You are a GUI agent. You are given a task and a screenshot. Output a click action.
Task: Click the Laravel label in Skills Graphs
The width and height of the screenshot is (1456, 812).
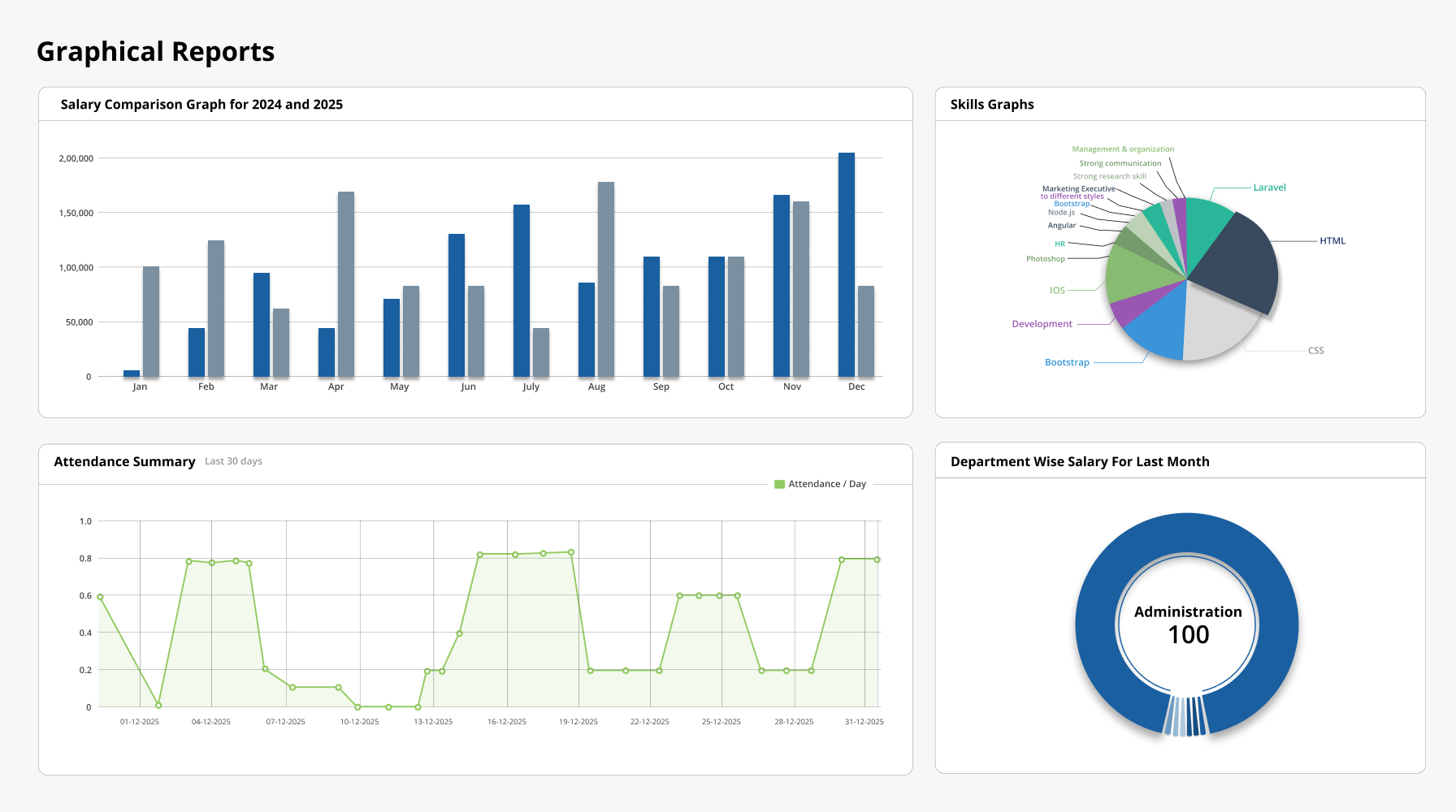click(x=1269, y=188)
